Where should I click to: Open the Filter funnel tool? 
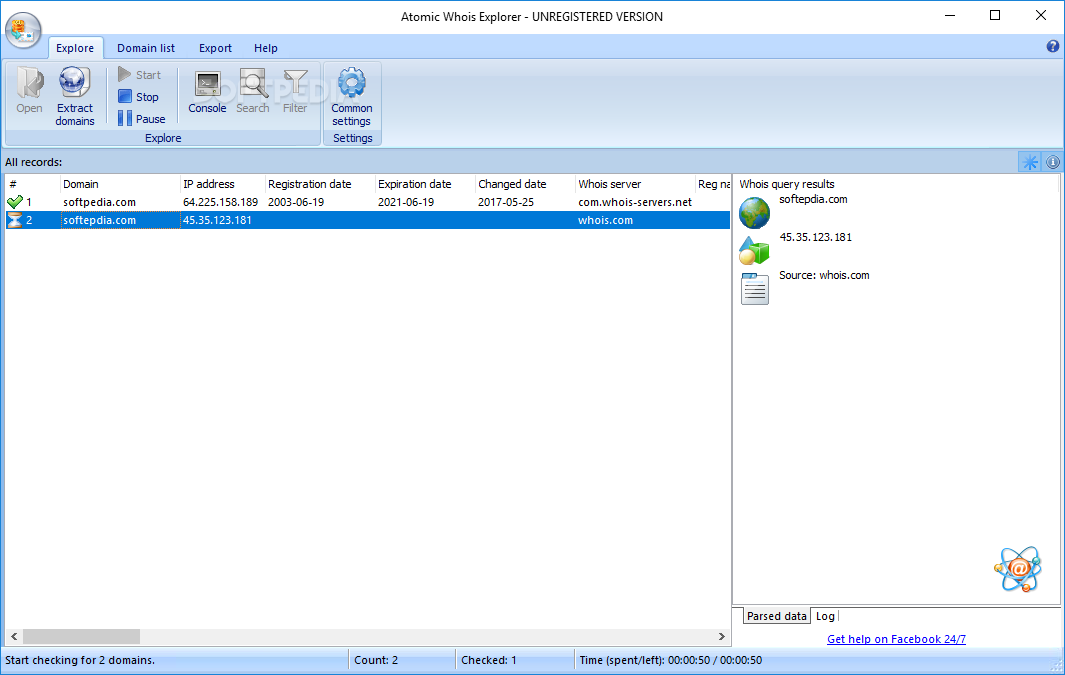[295, 91]
